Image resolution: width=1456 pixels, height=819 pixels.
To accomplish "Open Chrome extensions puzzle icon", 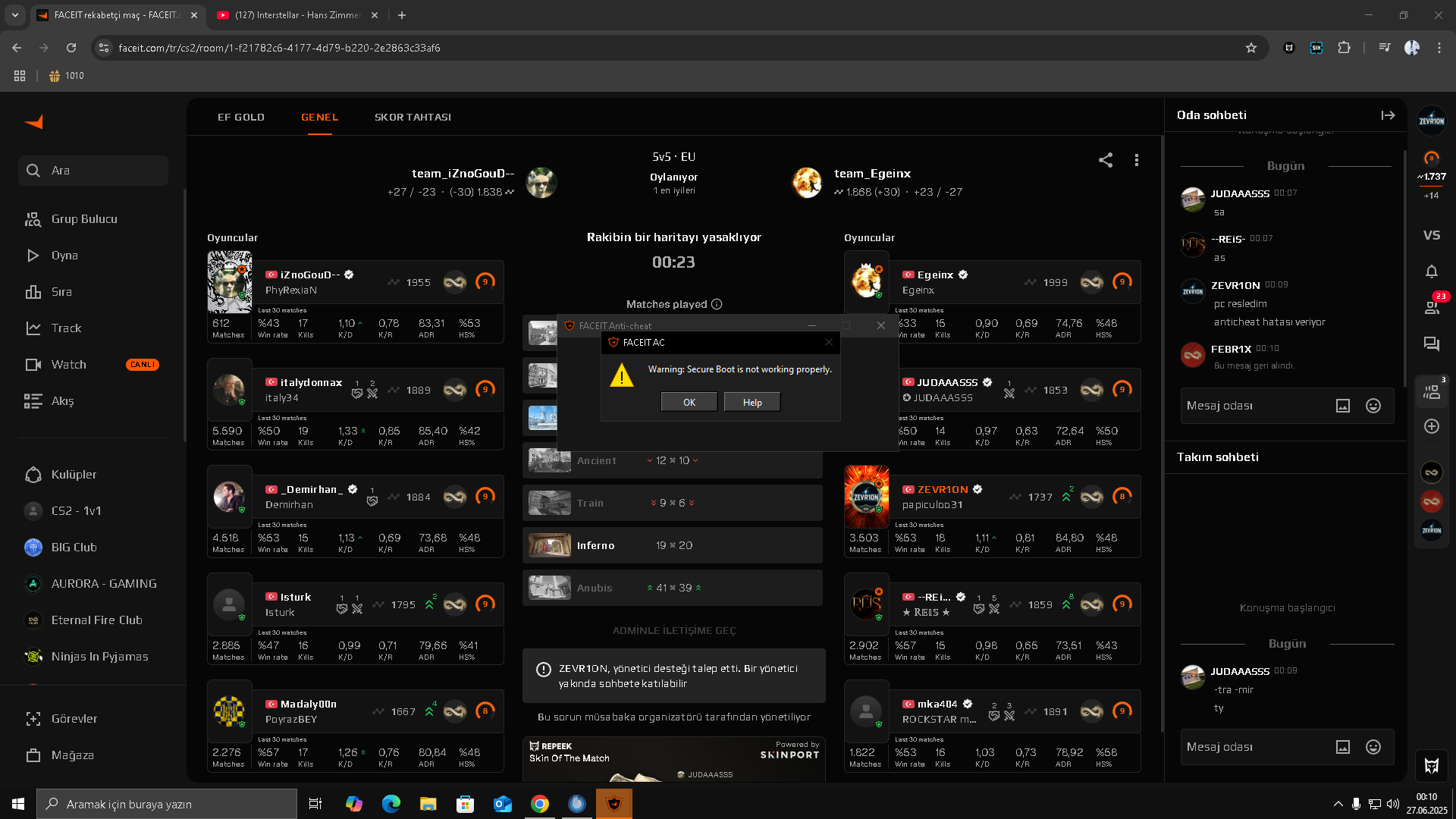I will [1345, 48].
